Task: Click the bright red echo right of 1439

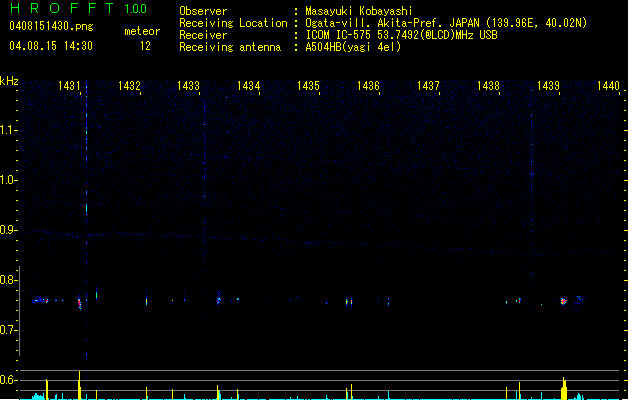Action: coord(564,301)
